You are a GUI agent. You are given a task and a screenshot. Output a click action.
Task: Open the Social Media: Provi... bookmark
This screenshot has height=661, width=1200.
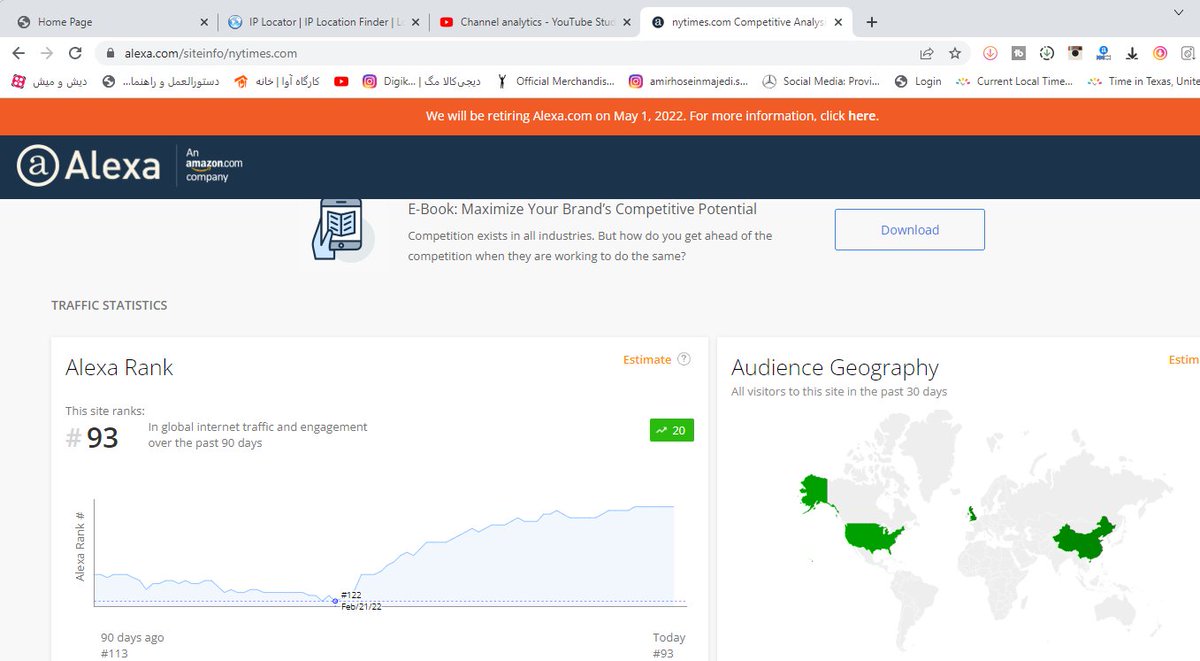[822, 81]
